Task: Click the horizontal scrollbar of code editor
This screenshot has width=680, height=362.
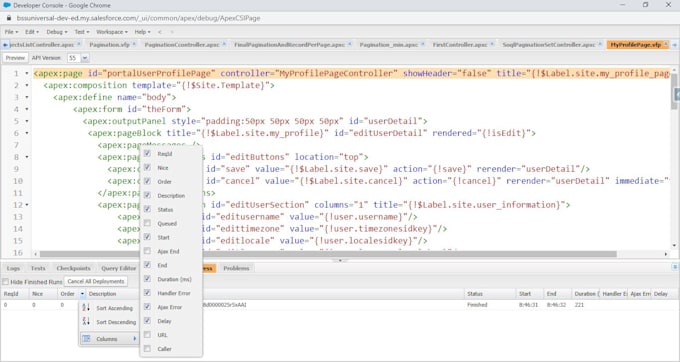Action: pyautogui.click(x=328, y=254)
